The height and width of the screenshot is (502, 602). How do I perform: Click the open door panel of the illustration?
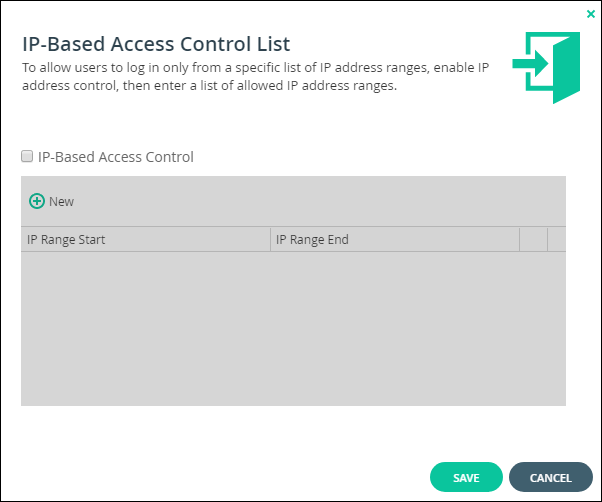tap(566, 69)
